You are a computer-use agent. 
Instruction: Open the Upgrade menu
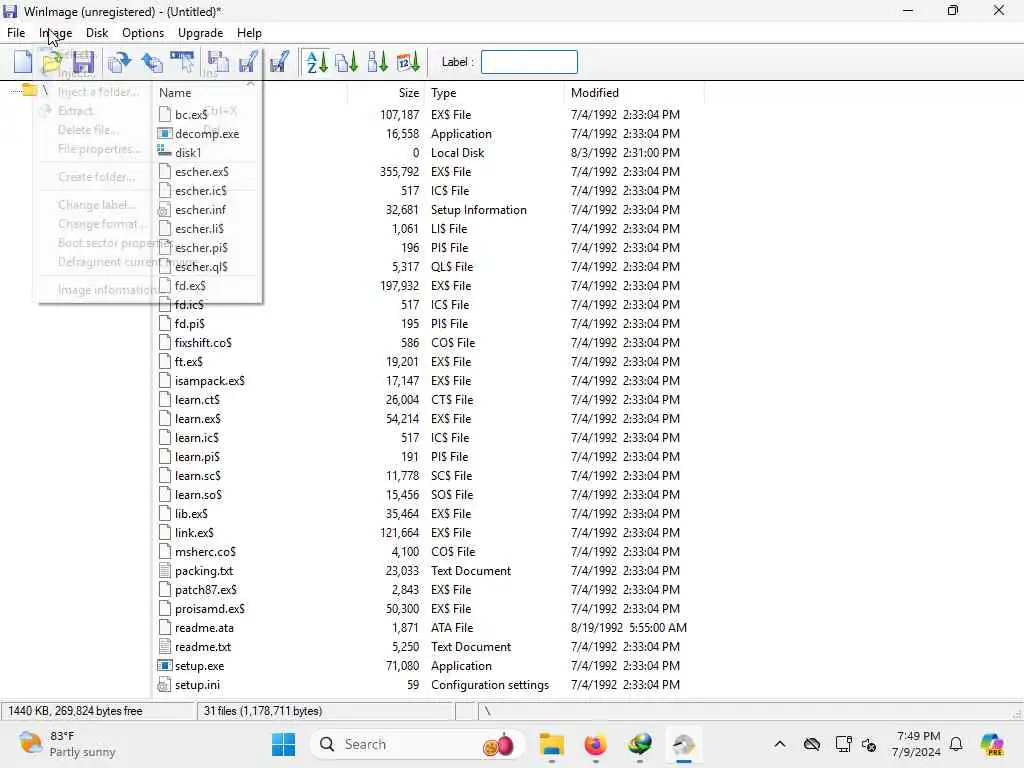[200, 33]
